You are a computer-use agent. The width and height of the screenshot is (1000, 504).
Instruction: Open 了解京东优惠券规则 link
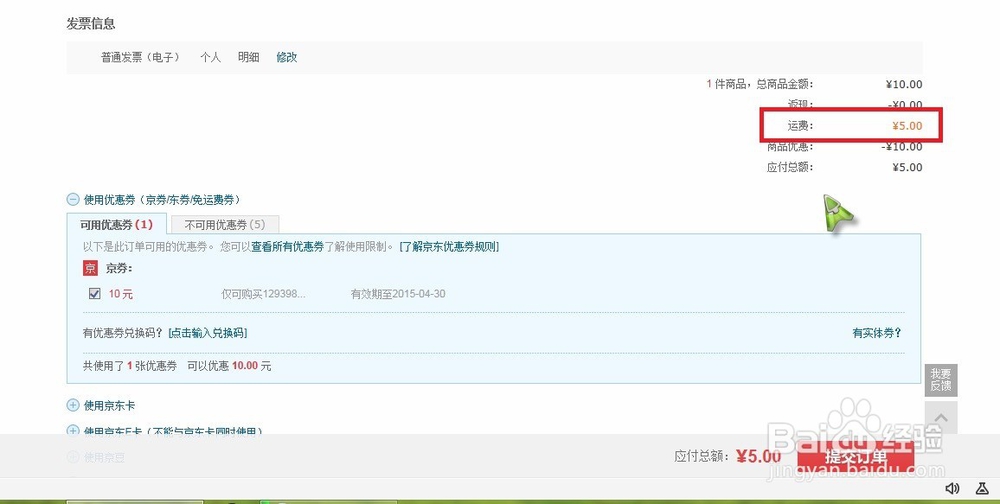tap(449, 246)
